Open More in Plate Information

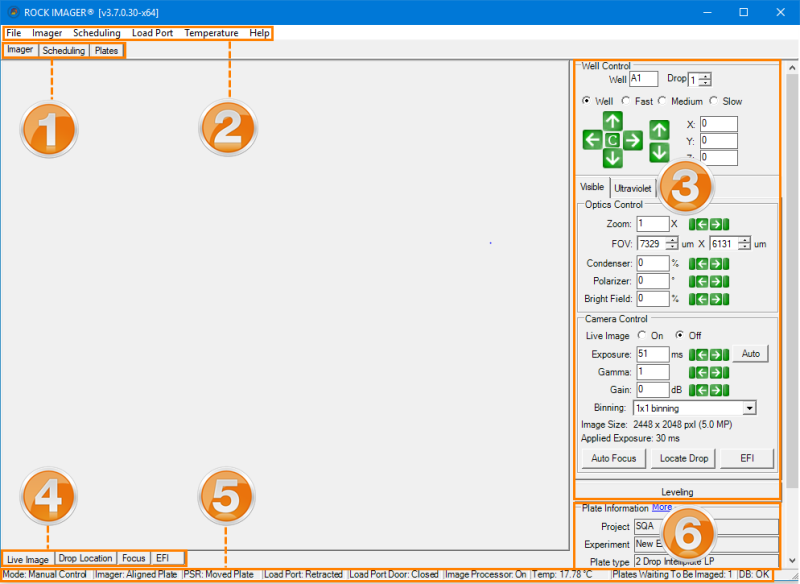661,508
